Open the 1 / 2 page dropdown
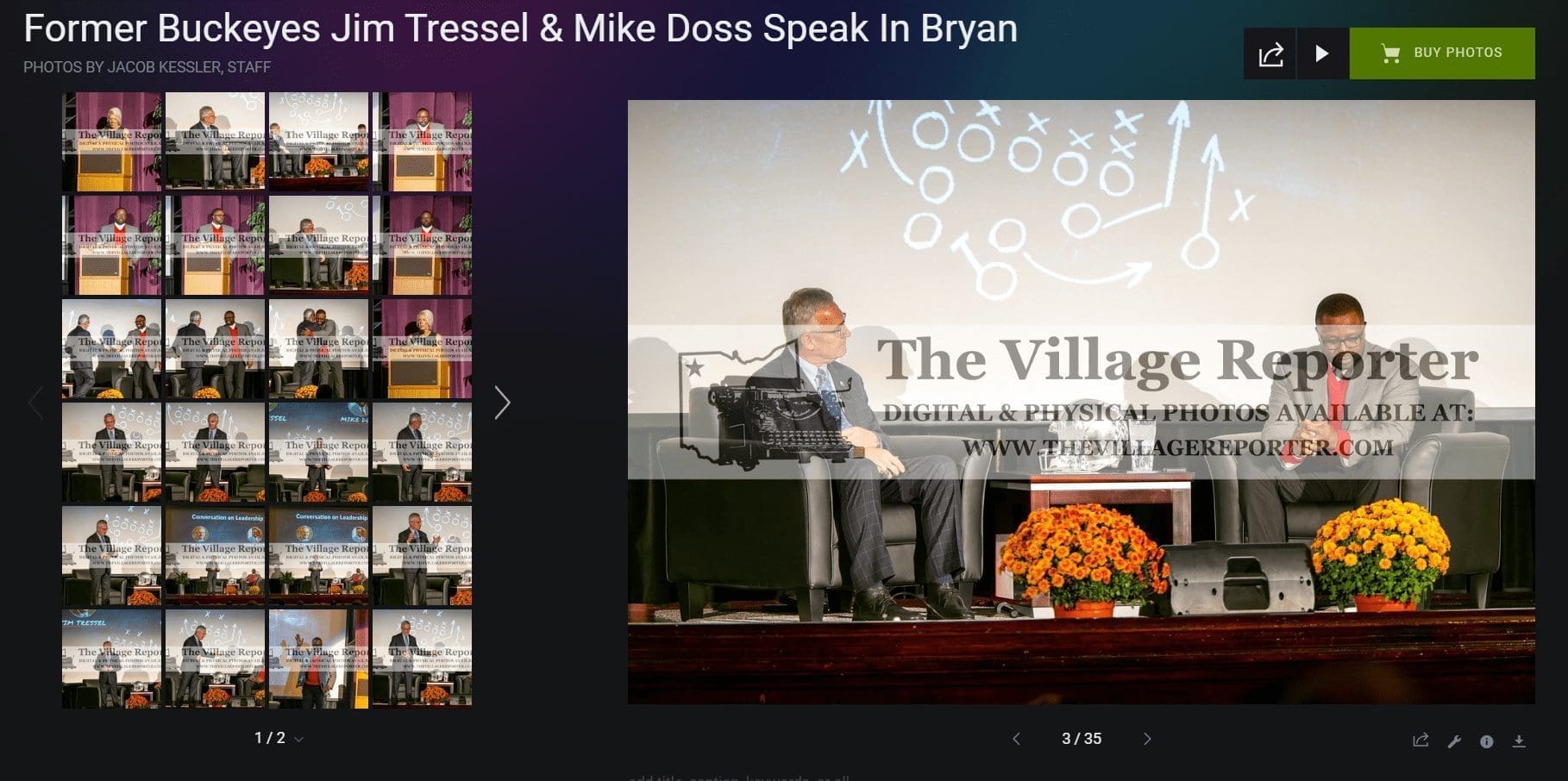1568x781 pixels. click(x=279, y=739)
